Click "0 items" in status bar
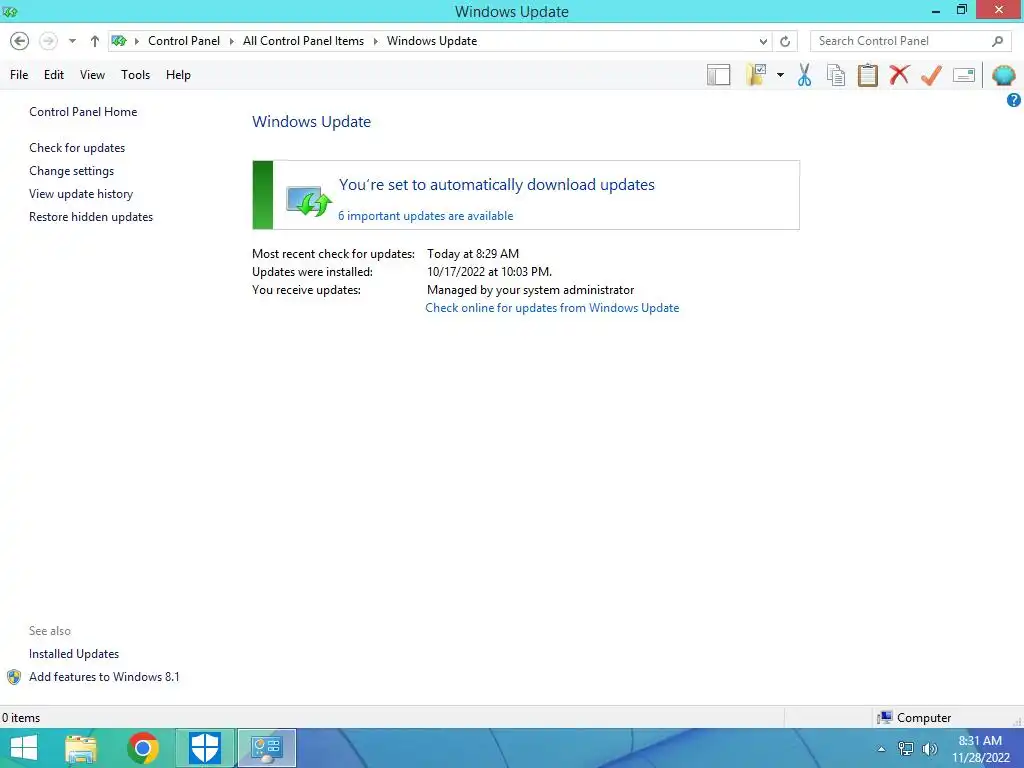1024x768 pixels. click(21, 718)
